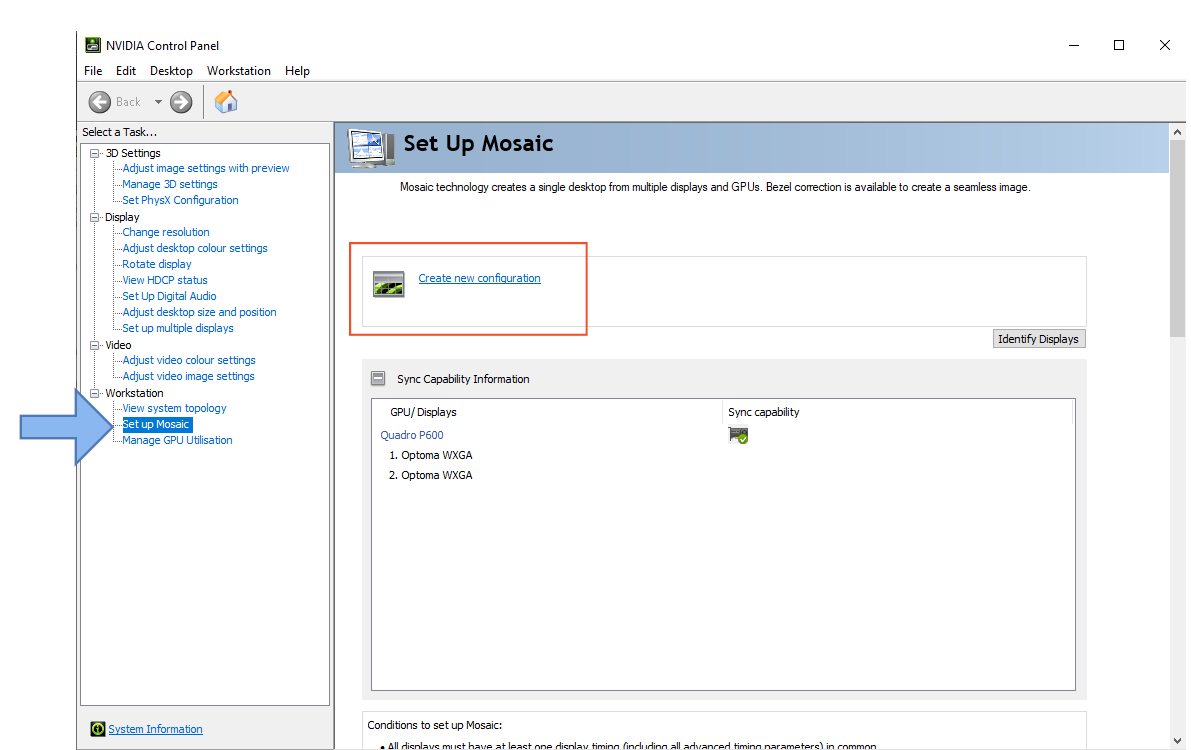Click the System Information icon

tap(97, 729)
